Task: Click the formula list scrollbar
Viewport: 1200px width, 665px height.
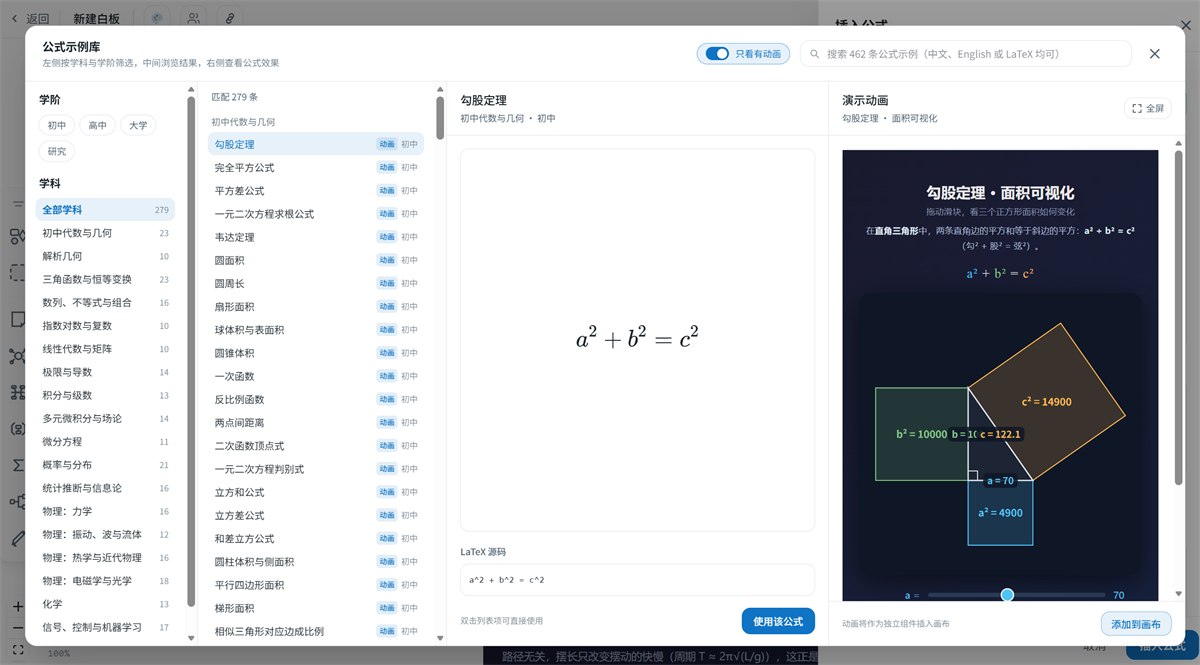Action: [440, 118]
